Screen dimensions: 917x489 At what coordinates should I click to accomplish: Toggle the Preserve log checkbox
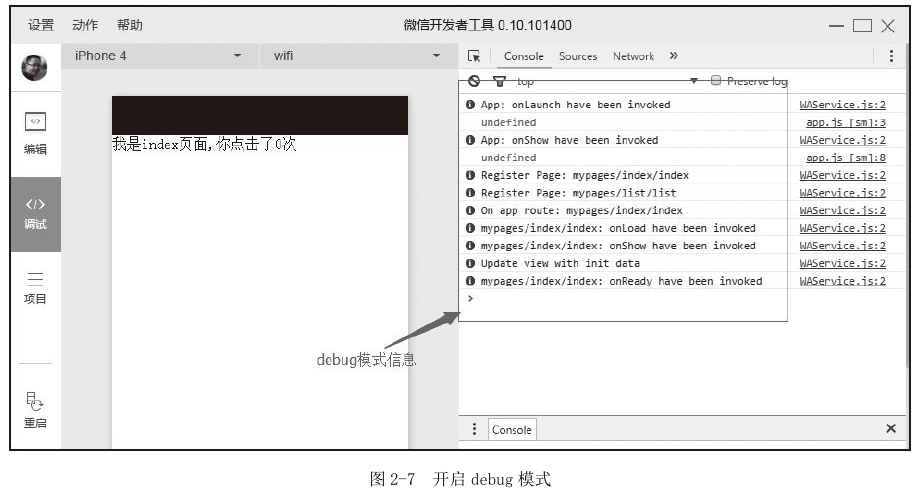[x=716, y=80]
